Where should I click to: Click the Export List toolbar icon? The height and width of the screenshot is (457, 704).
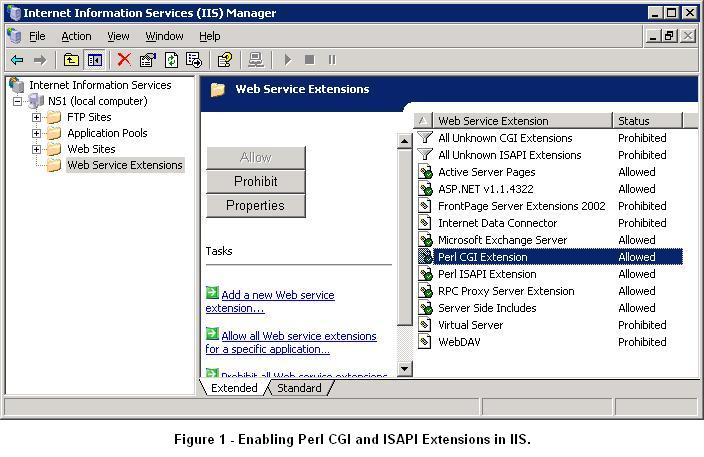coord(194,60)
